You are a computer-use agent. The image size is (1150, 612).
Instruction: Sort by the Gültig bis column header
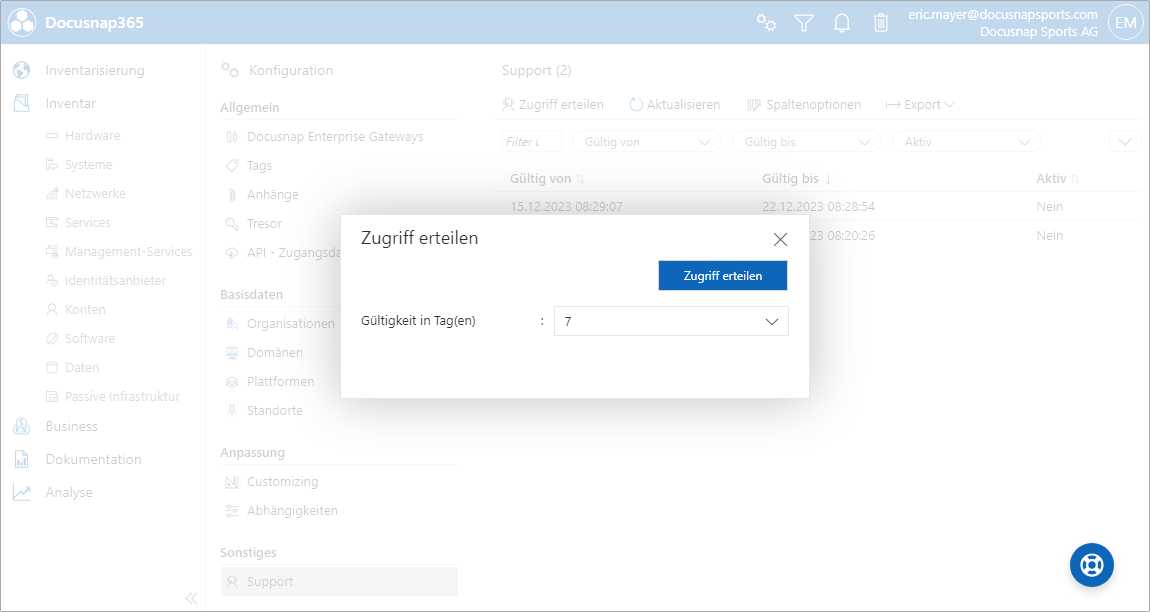[790, 179]
